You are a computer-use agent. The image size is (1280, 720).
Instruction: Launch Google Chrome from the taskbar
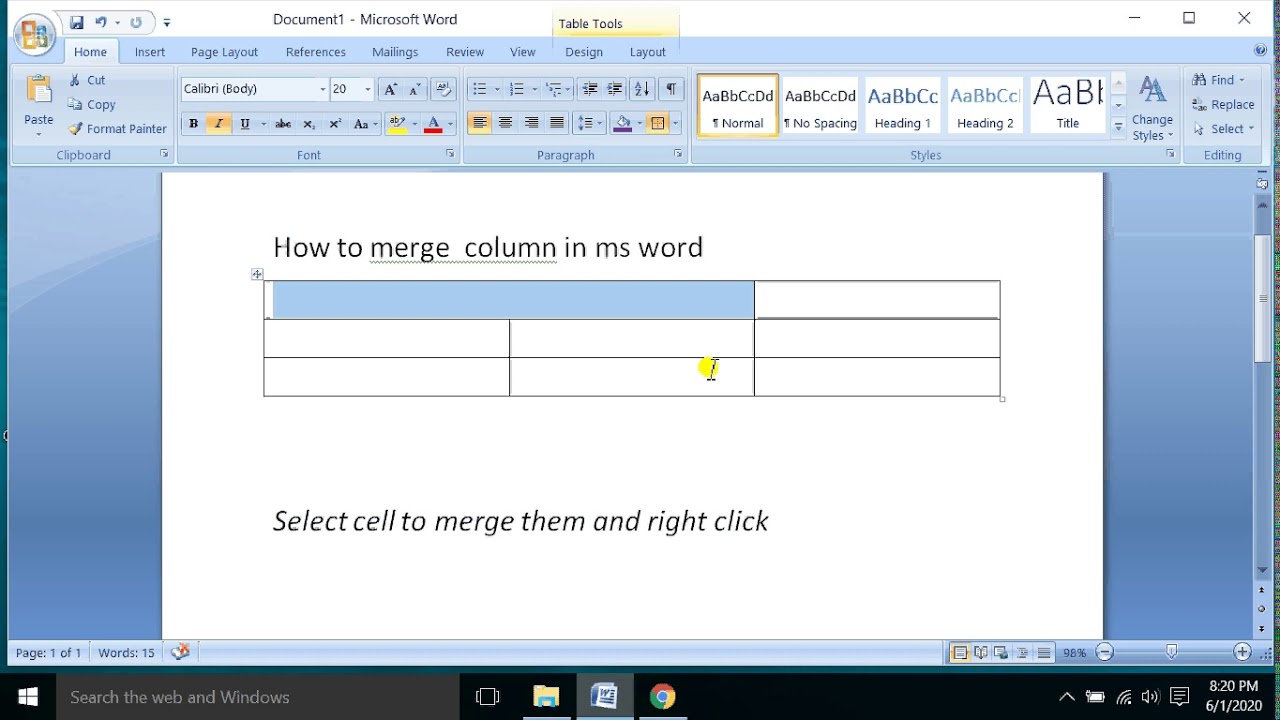(x=662, y=697)
